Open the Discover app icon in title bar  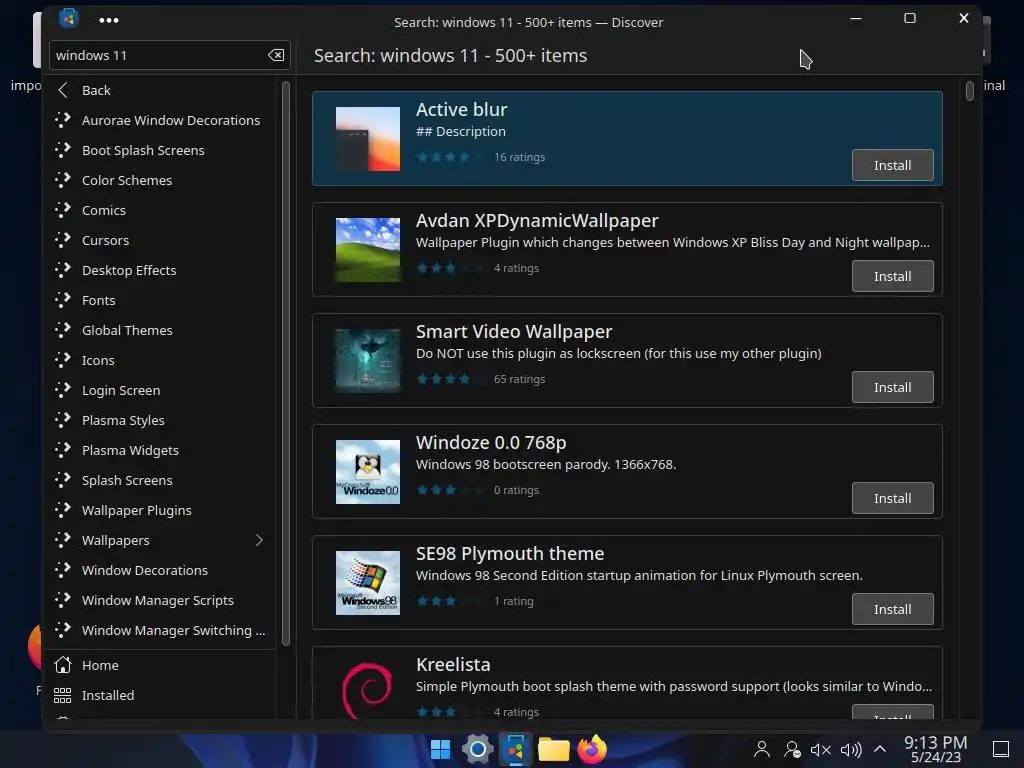(x=69, y=18)
